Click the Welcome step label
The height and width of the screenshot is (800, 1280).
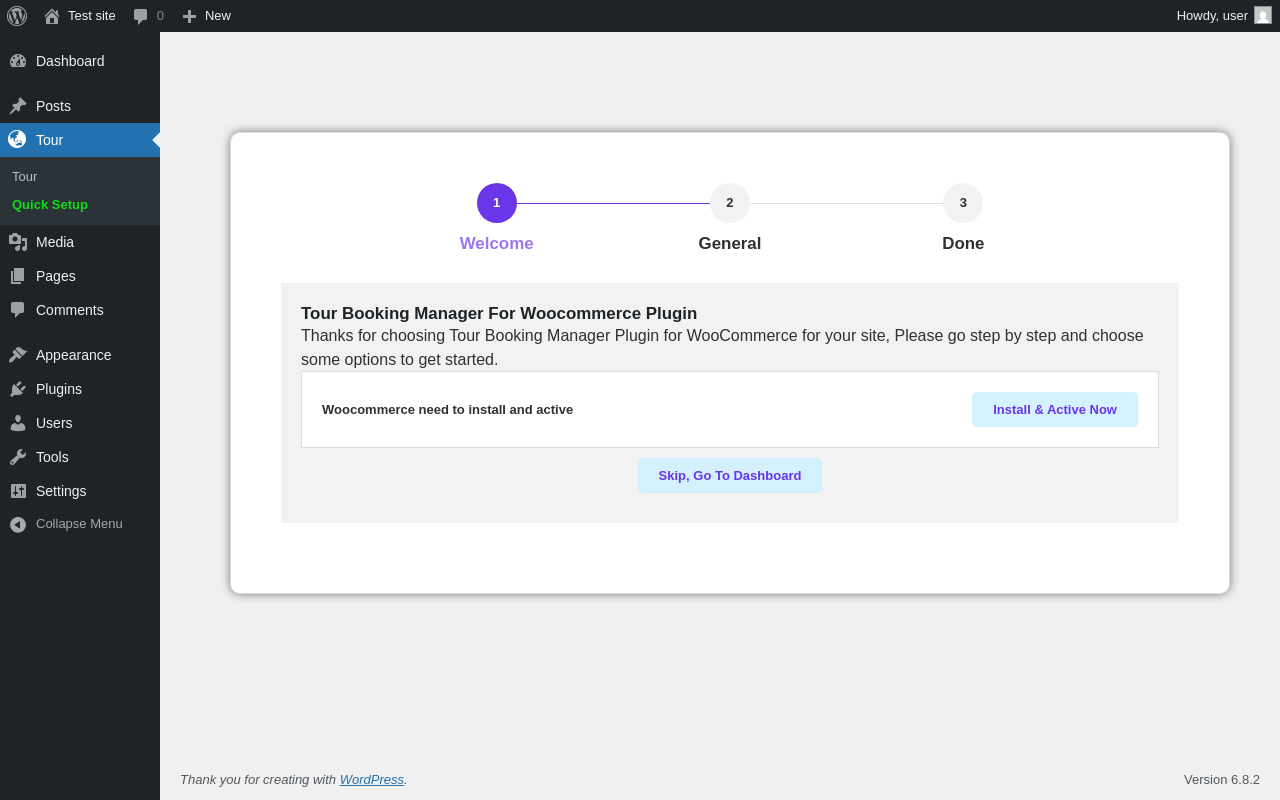[497, 244]
